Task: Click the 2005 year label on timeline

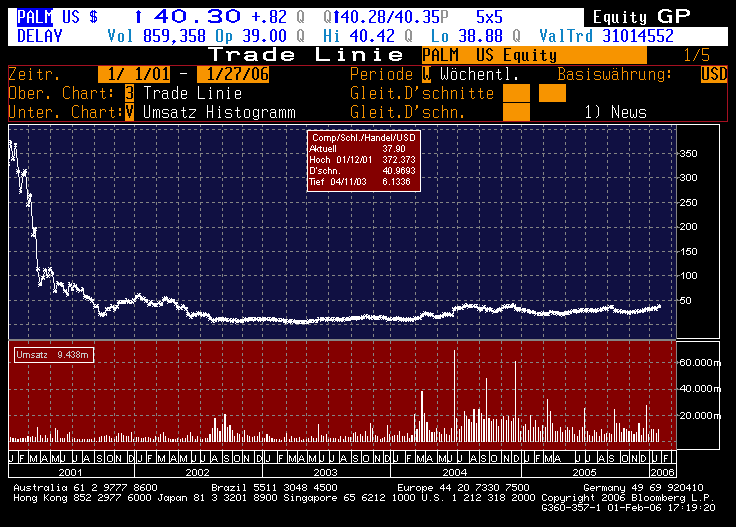Action: (x=584, y=472)
